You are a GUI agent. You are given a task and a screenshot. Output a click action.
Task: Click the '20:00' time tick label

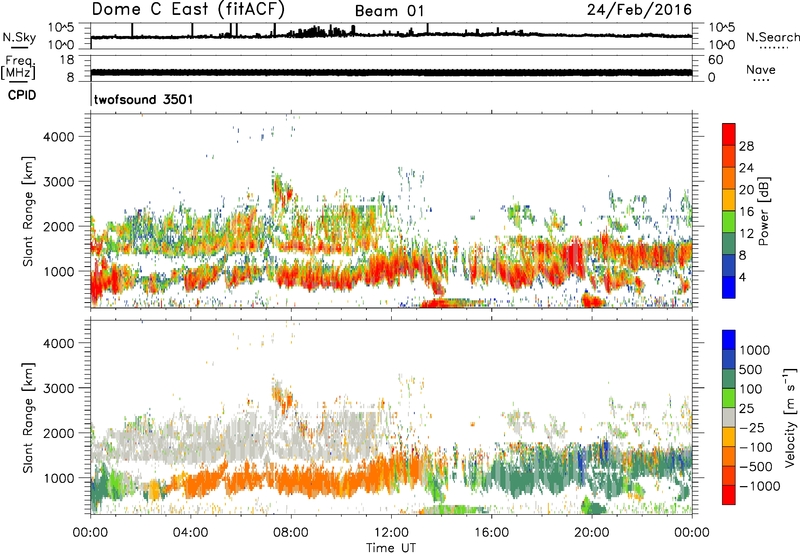pyautogui.click(x=592, y=533)
